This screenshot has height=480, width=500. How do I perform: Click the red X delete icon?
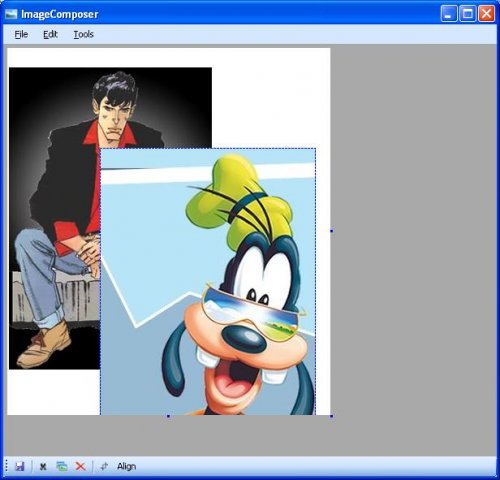click(80, 466)
